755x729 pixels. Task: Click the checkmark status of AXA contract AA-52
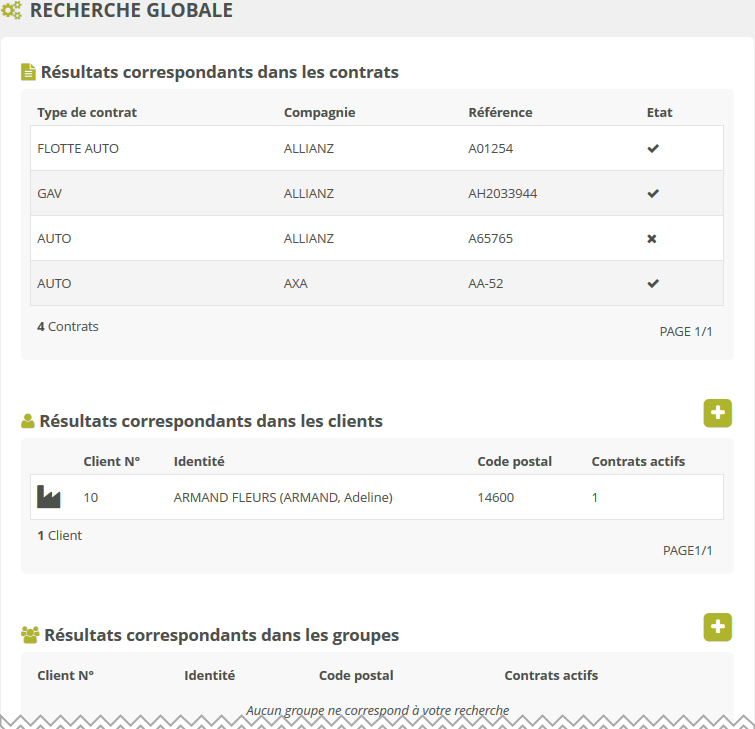tap(653, 283)
